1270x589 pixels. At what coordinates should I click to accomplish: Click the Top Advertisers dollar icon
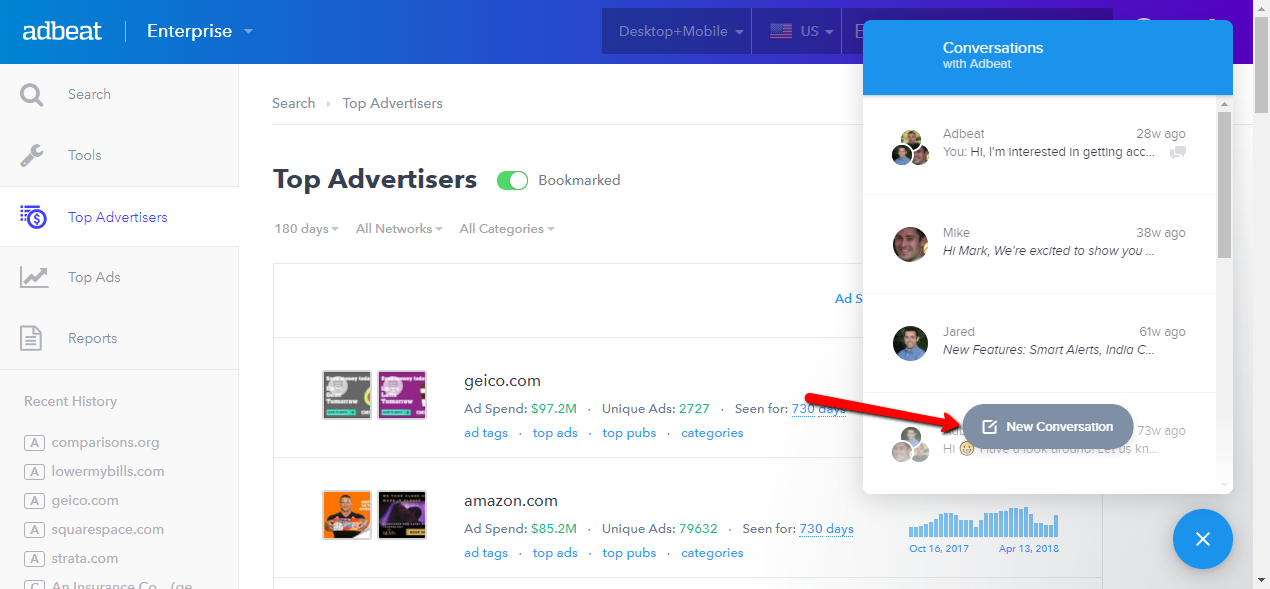[x=33, y=217]
